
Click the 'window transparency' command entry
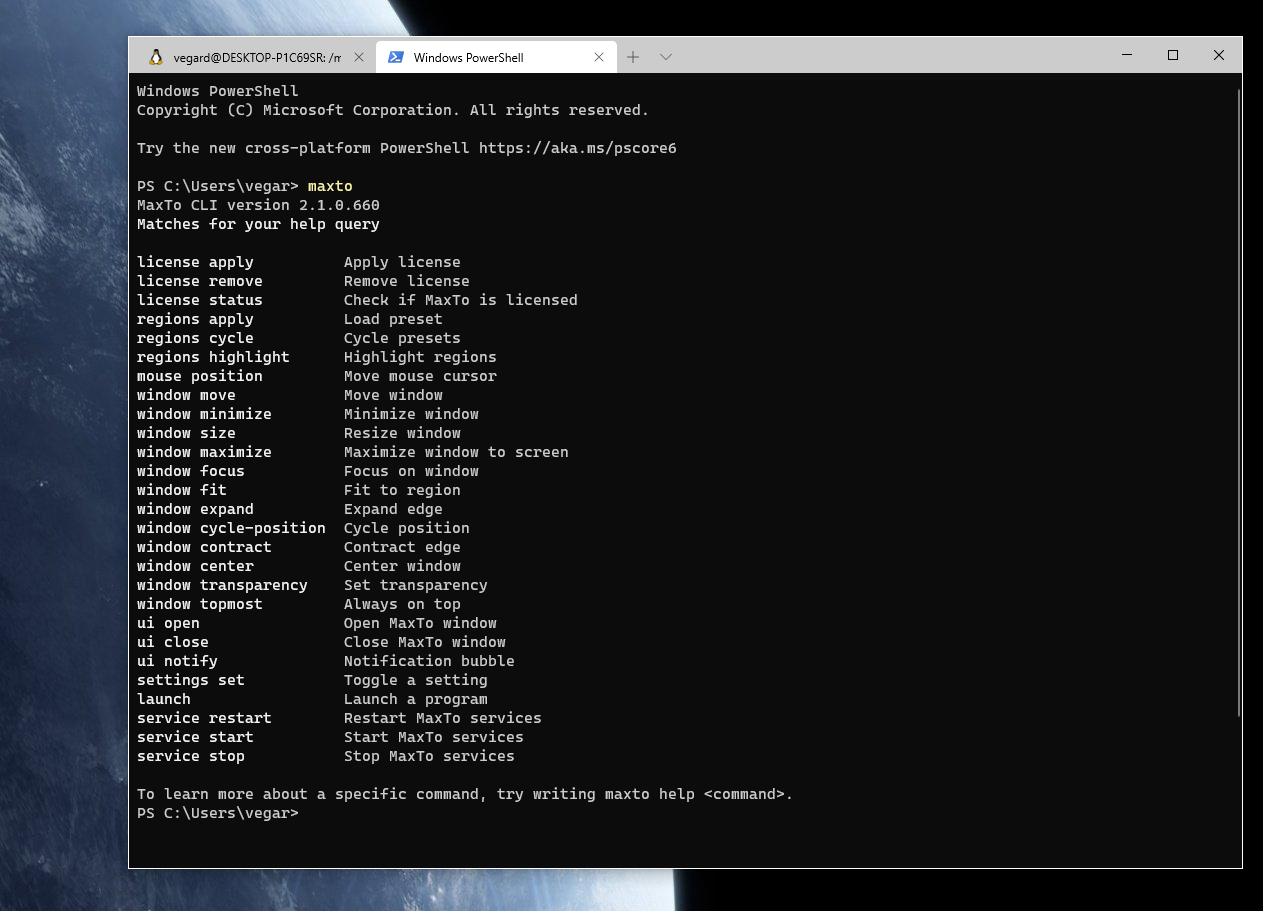[x=222, y=584]
